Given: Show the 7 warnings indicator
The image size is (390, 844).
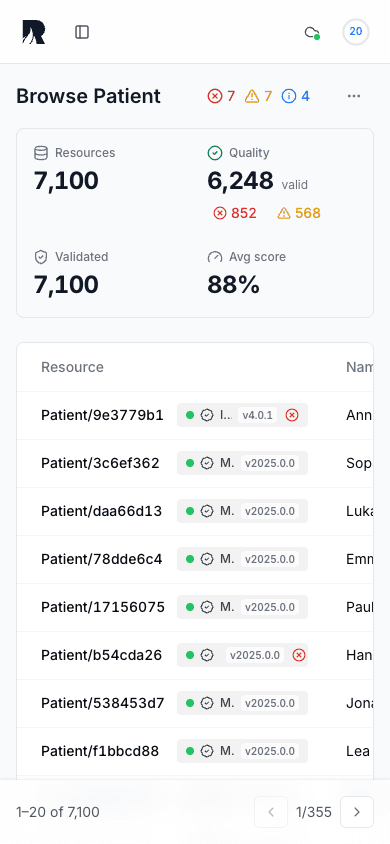Looking at the screenshot, I should point(258,96).
